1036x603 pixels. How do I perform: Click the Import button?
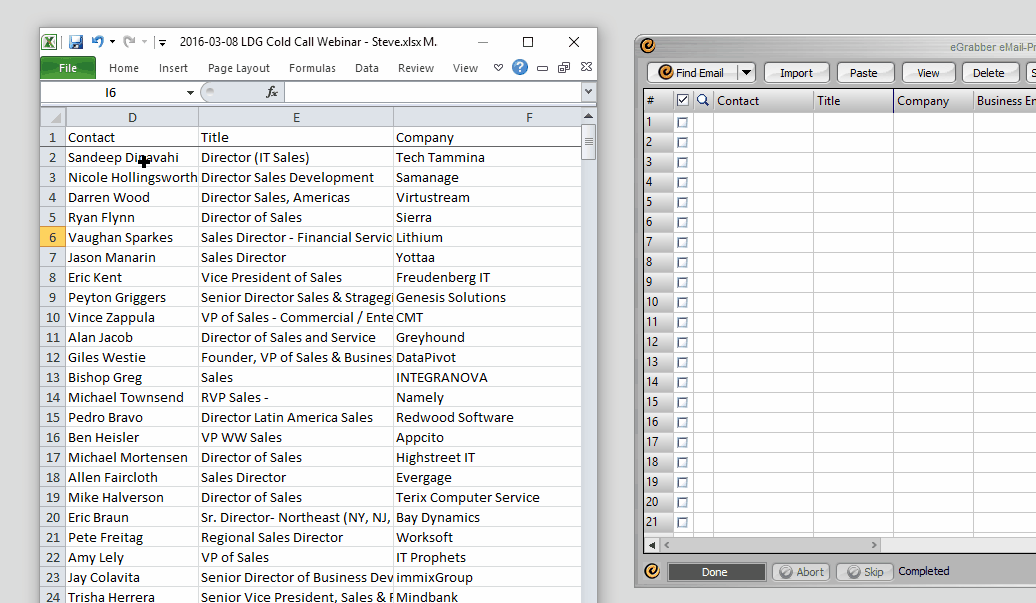796,73
